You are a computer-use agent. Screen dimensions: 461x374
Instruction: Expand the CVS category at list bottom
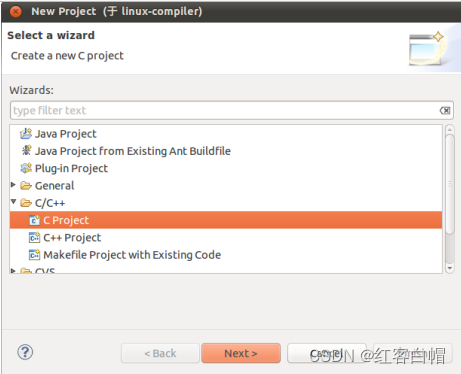[13, 271]
